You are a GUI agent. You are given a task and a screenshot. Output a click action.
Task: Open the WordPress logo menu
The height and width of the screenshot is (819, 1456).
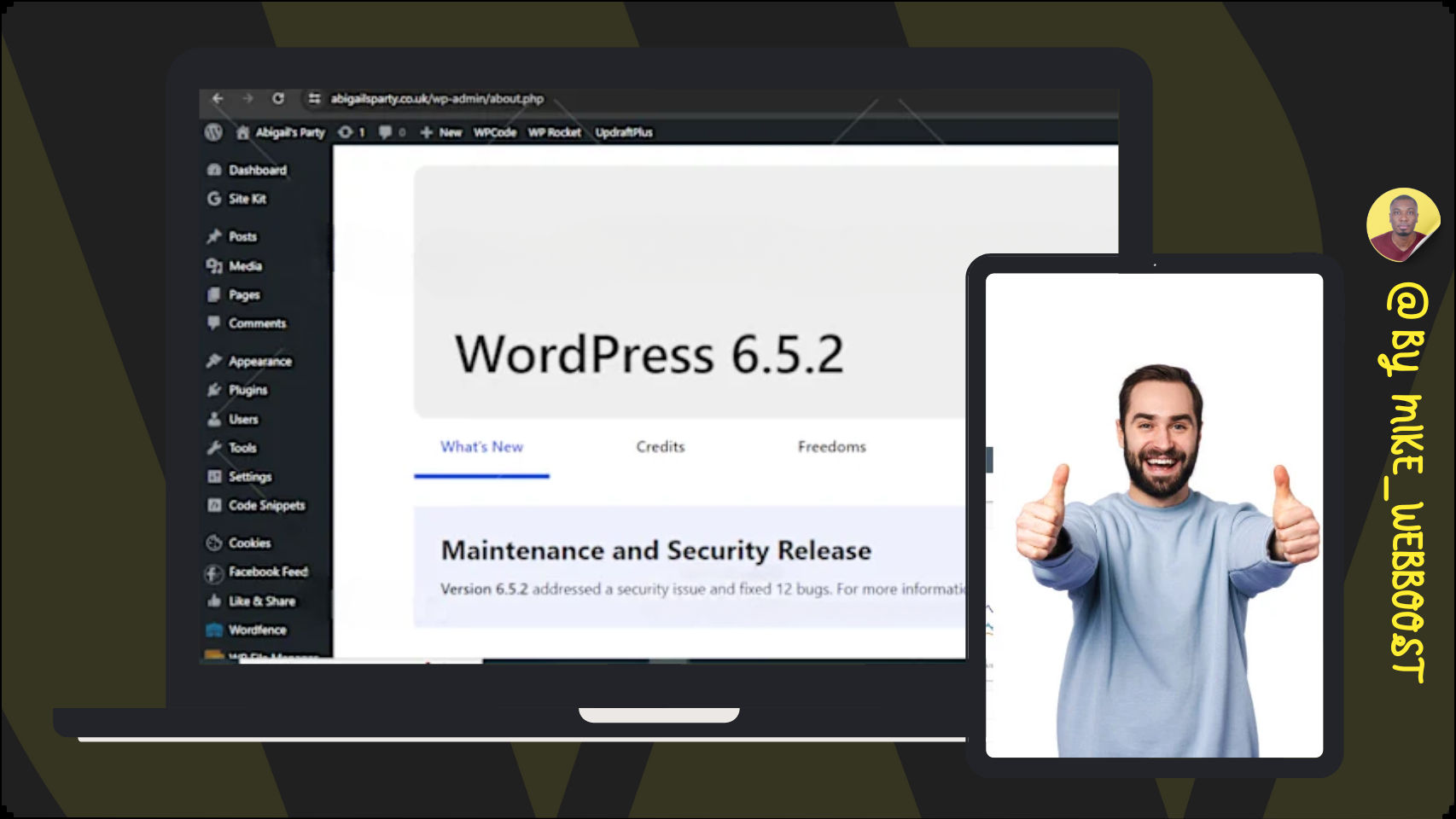(213, 132)
